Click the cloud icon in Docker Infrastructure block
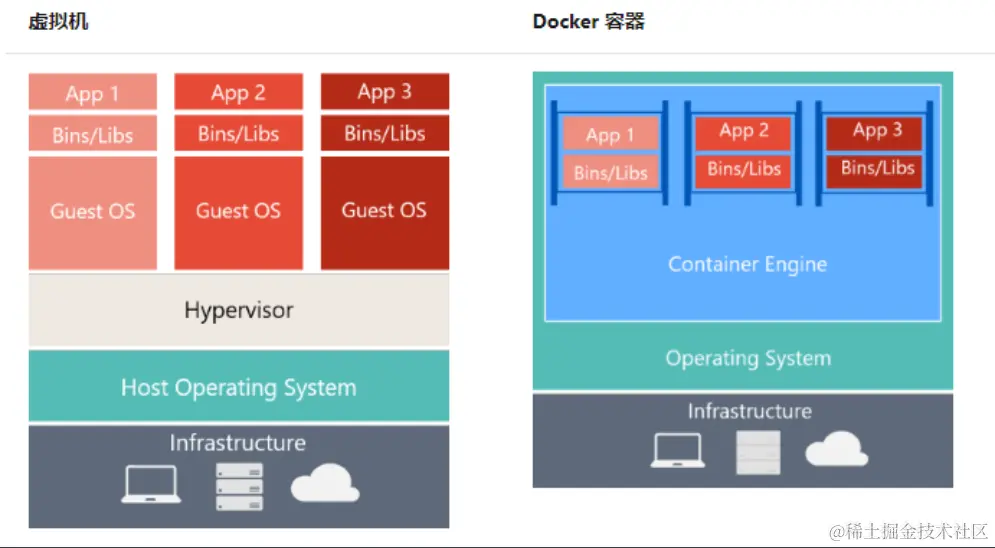995x548 pixels. point(837,448)
